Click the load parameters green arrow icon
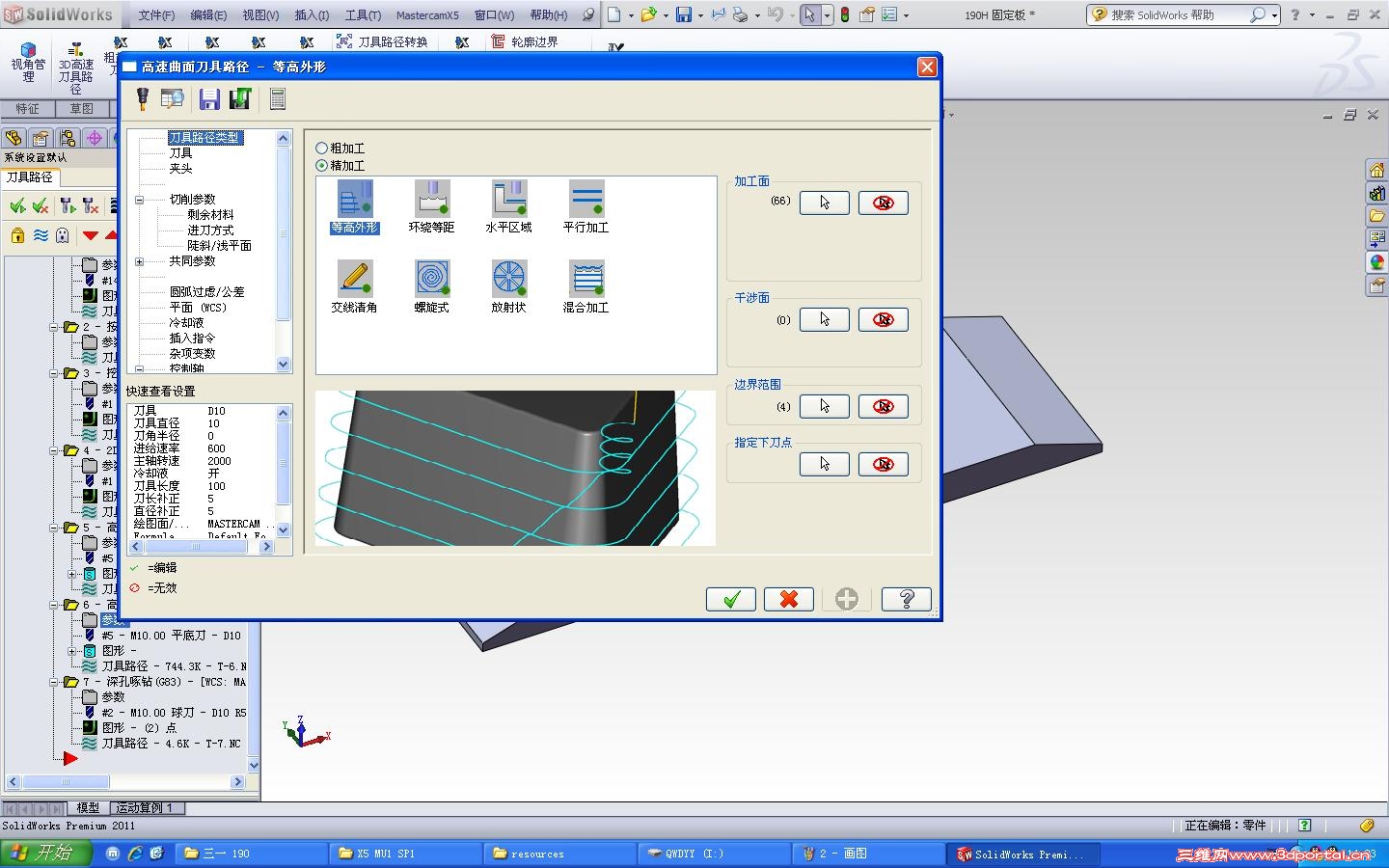Image resolution: width=1389 pixels, height=868 pixels. pyautogui.click(x=240, y=98)
